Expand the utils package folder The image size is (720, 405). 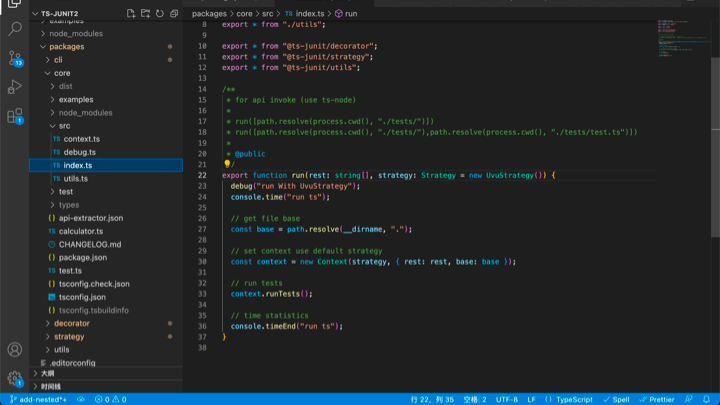coord(106,350)
